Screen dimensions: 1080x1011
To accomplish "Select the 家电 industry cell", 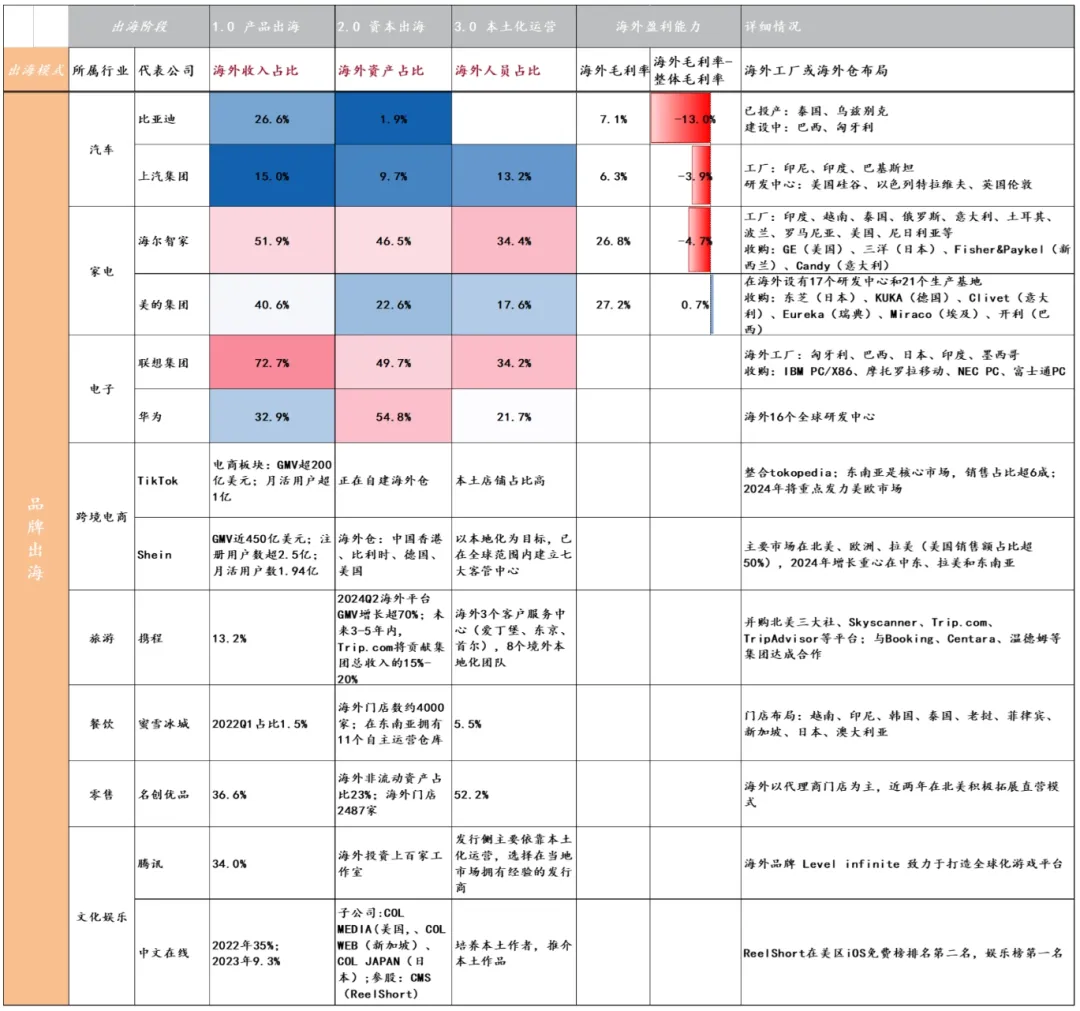I will click(101, 271).
